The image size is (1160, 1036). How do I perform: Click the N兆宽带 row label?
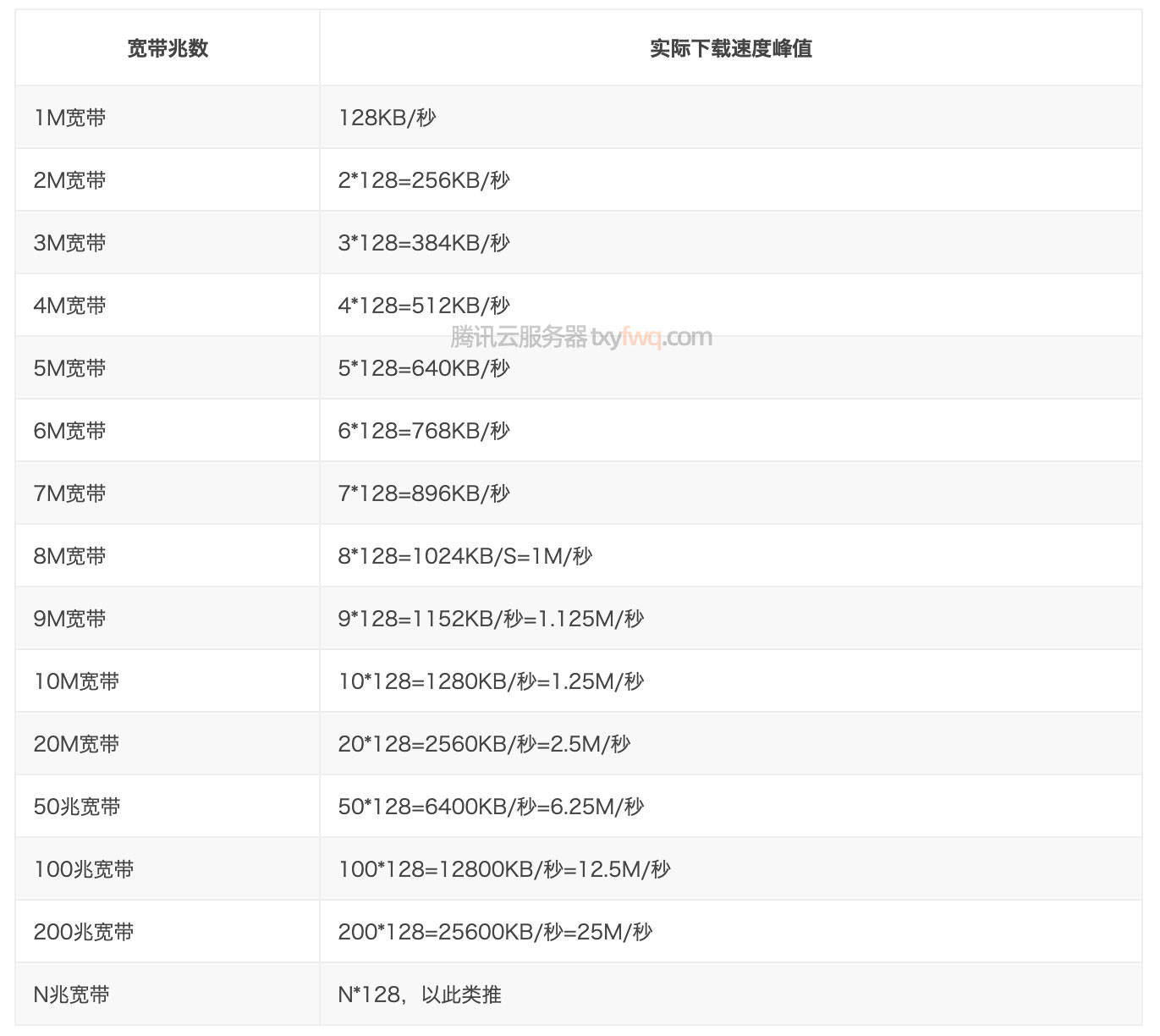(72, 995)
